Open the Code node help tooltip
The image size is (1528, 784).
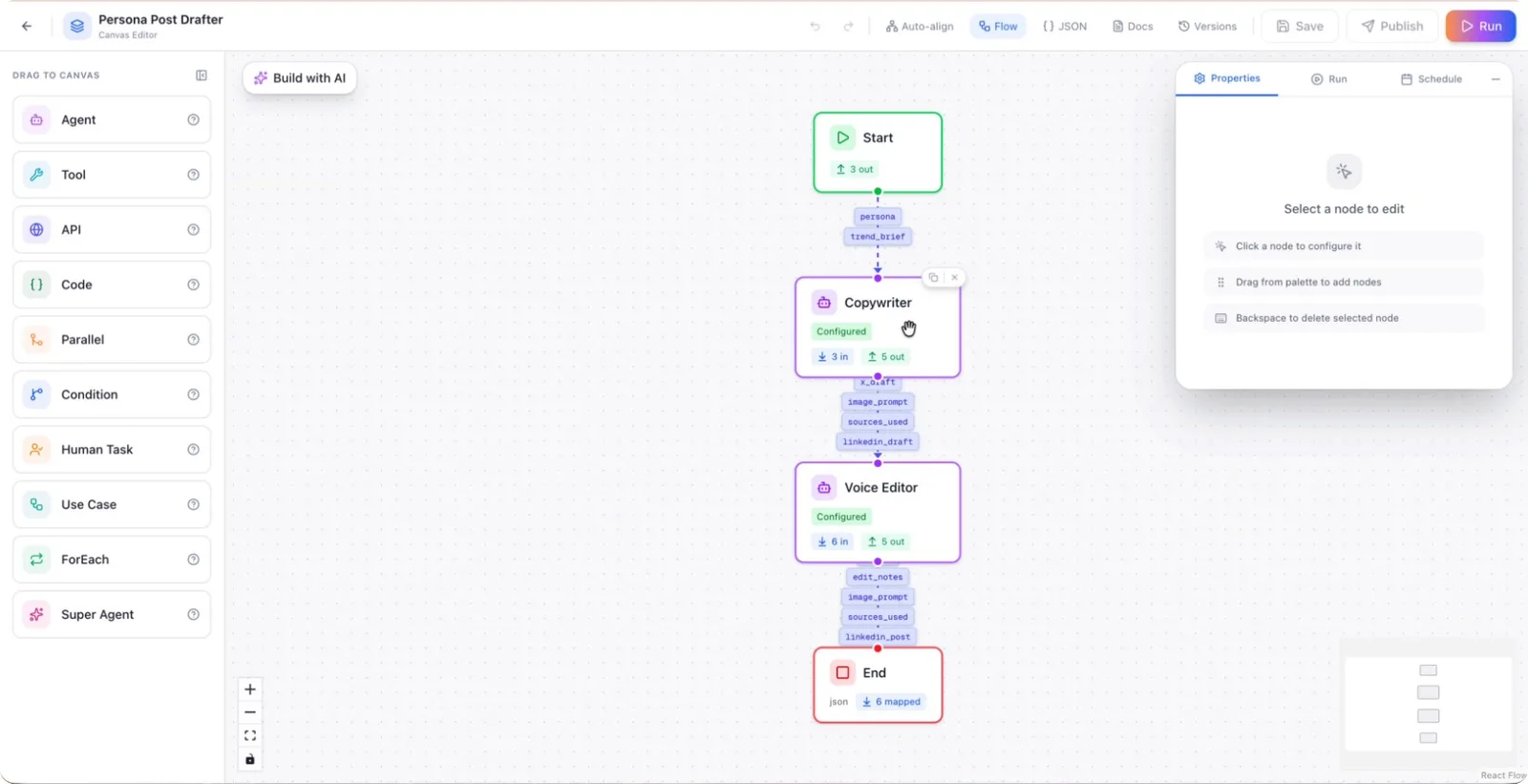[193, 285]
